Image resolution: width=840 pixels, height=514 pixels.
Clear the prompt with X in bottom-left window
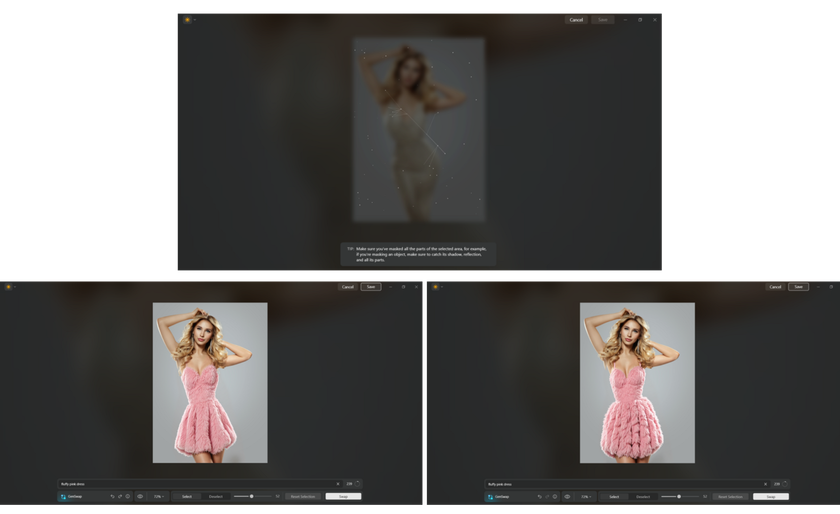[338, 484]
